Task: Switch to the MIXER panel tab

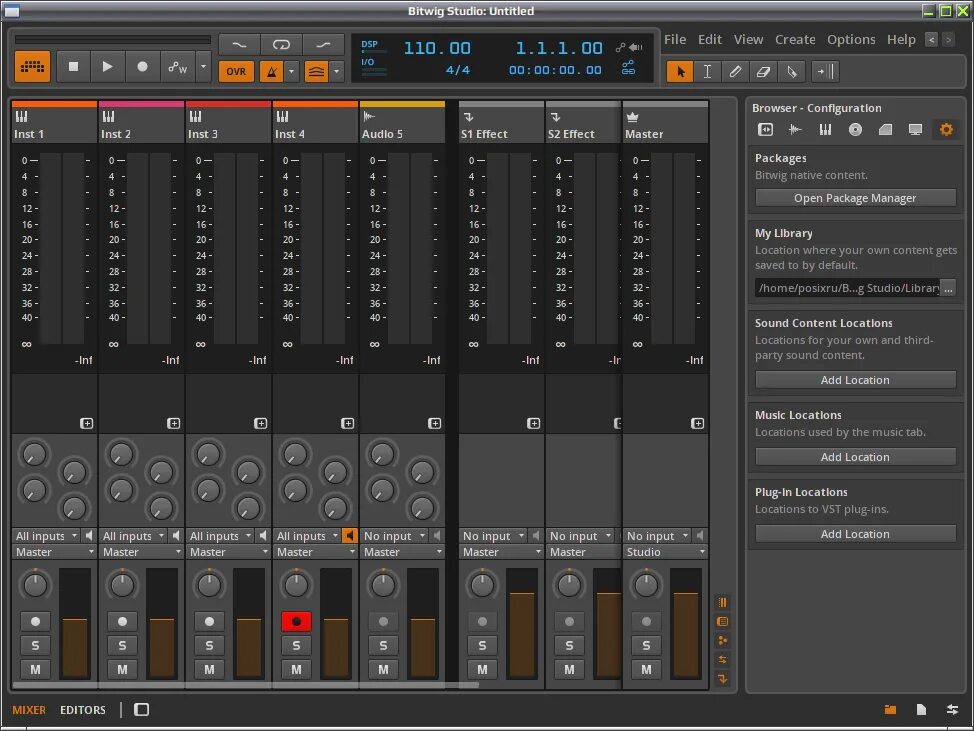Action: (29, 709)
